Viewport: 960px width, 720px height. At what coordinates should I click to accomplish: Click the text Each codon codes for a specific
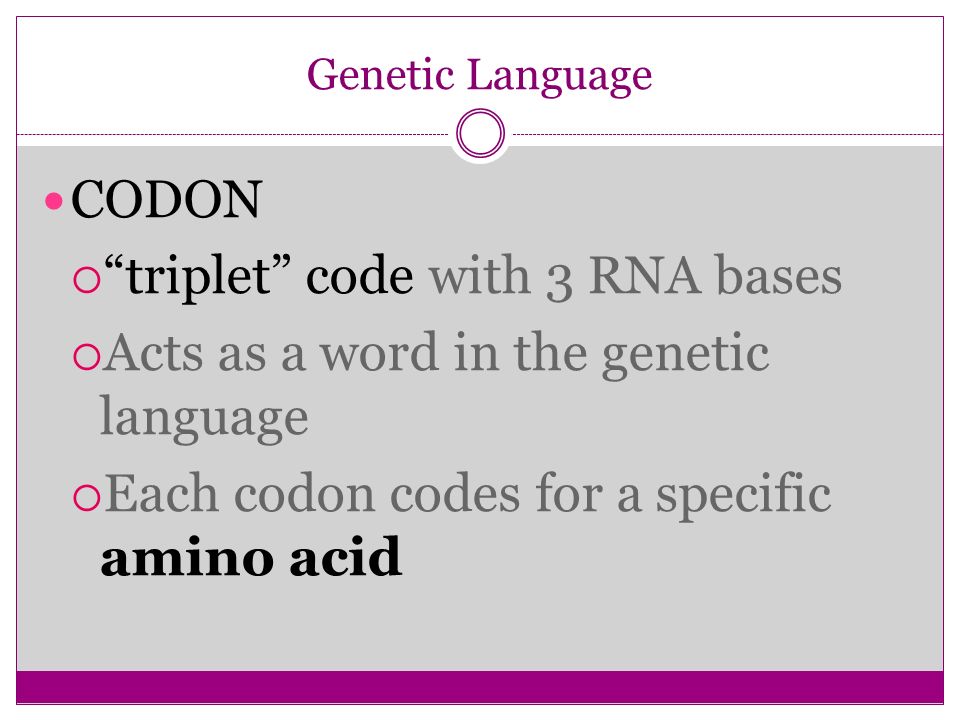(x=468, y=495)
